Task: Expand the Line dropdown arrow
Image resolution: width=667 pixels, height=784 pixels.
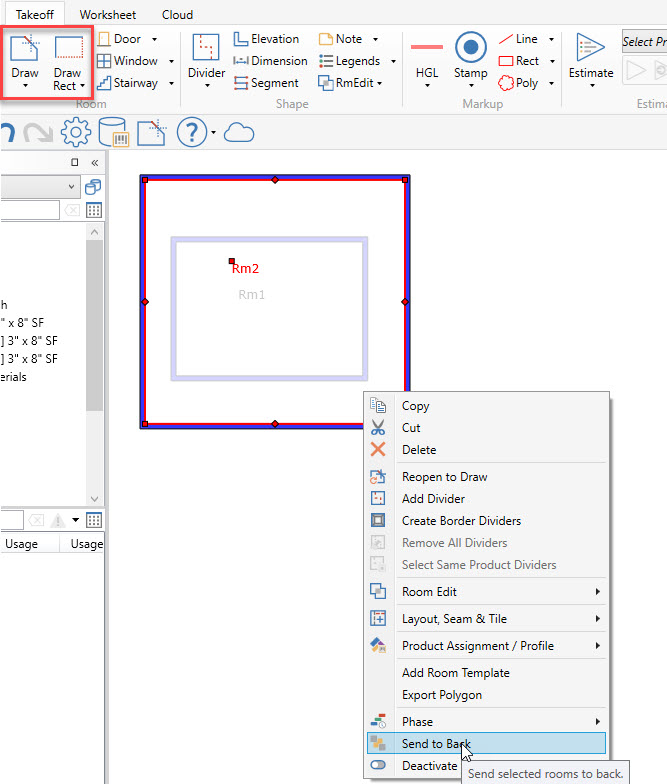Action: (x=552, y=40)
